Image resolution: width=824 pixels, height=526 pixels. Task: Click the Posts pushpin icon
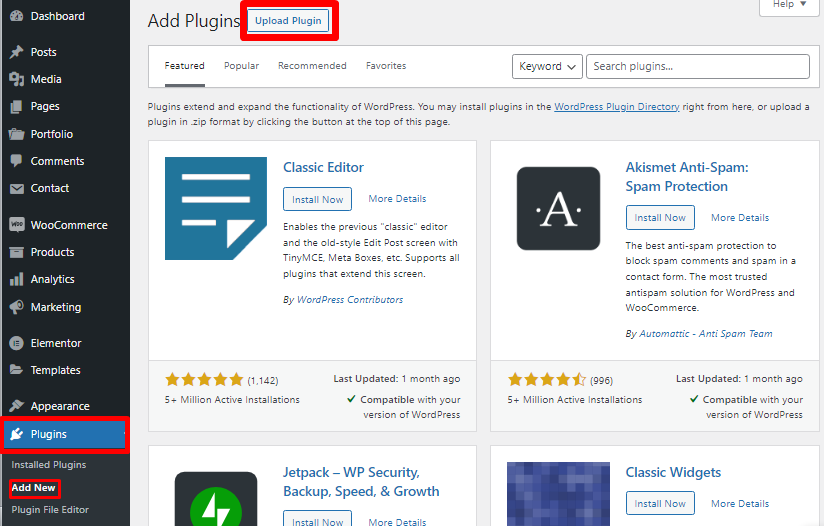coord(16,52)
